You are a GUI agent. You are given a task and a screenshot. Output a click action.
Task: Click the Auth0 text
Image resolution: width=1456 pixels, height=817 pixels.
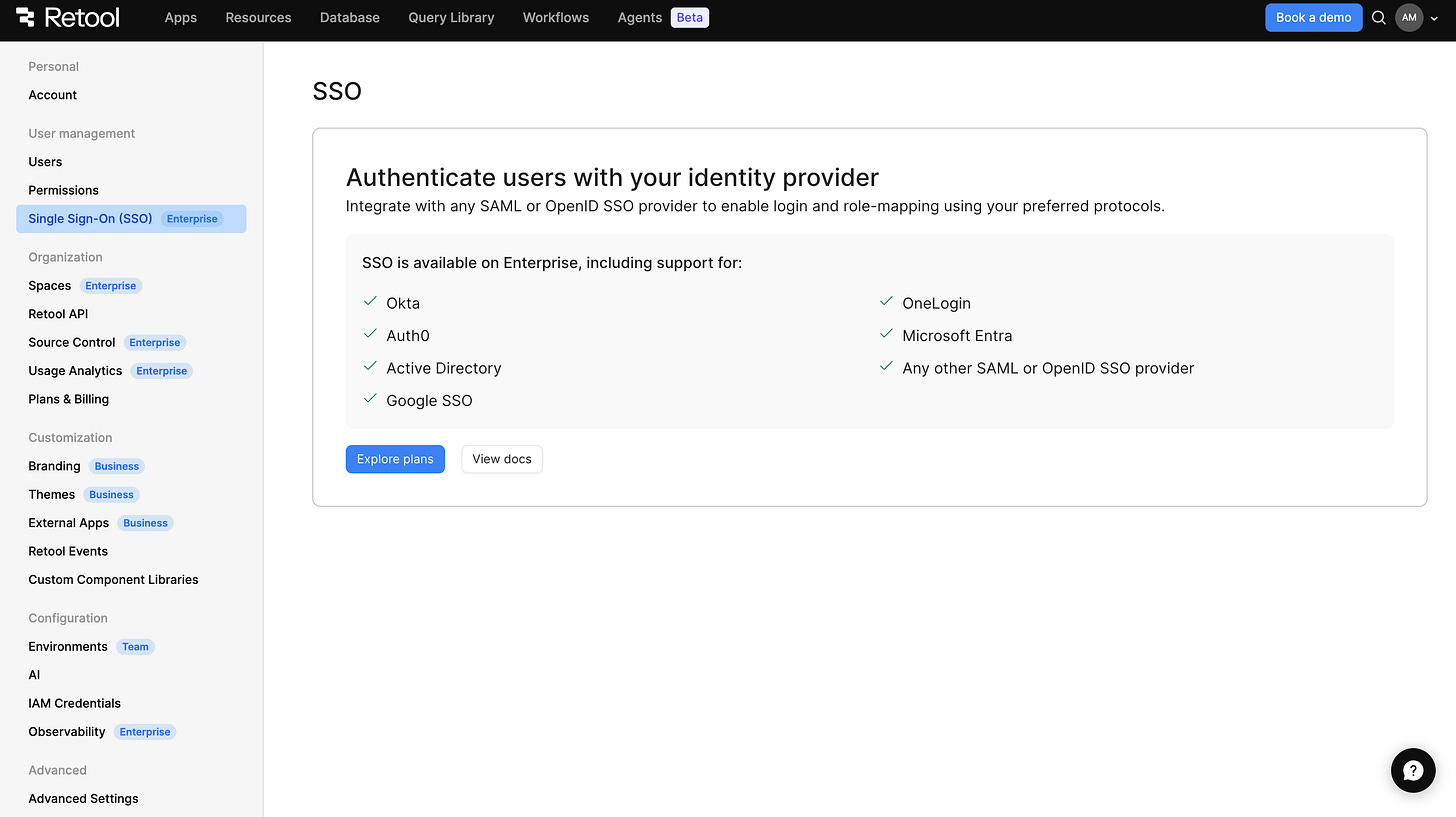408,336
